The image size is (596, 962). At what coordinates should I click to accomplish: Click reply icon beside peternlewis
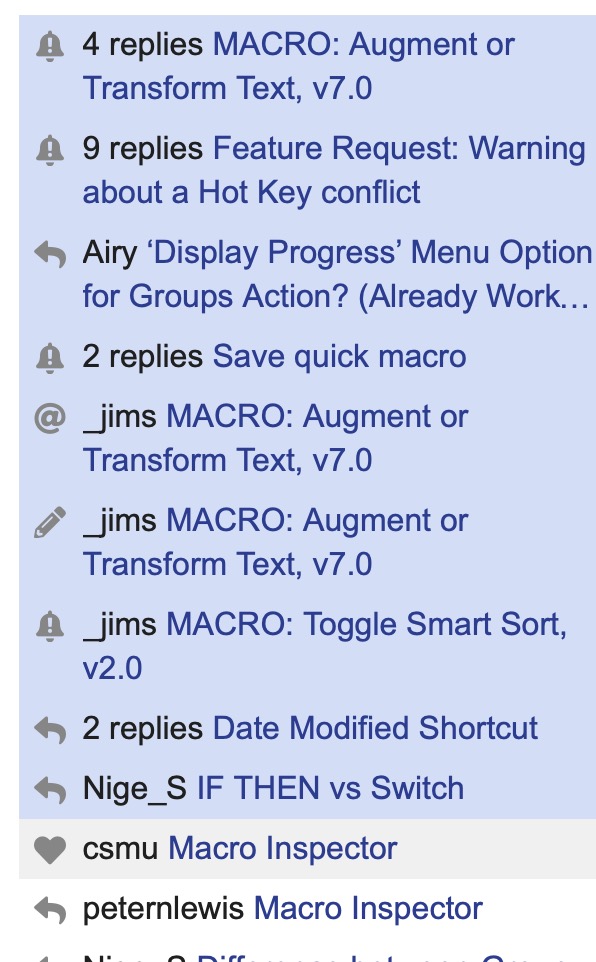tap(50, 910)
